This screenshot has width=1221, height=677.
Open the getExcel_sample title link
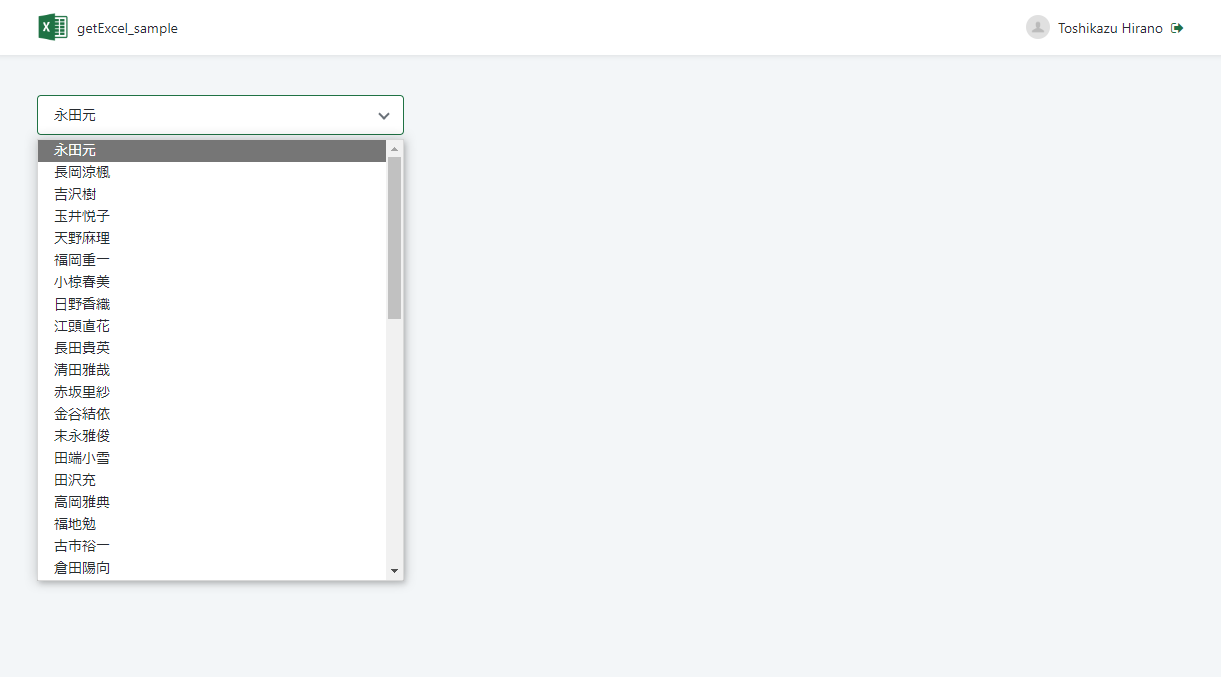pos(127,28)
